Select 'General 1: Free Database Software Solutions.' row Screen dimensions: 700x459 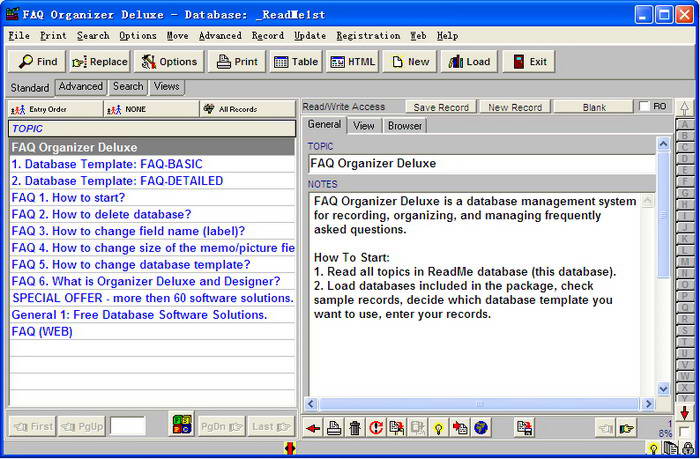(152, 315)
